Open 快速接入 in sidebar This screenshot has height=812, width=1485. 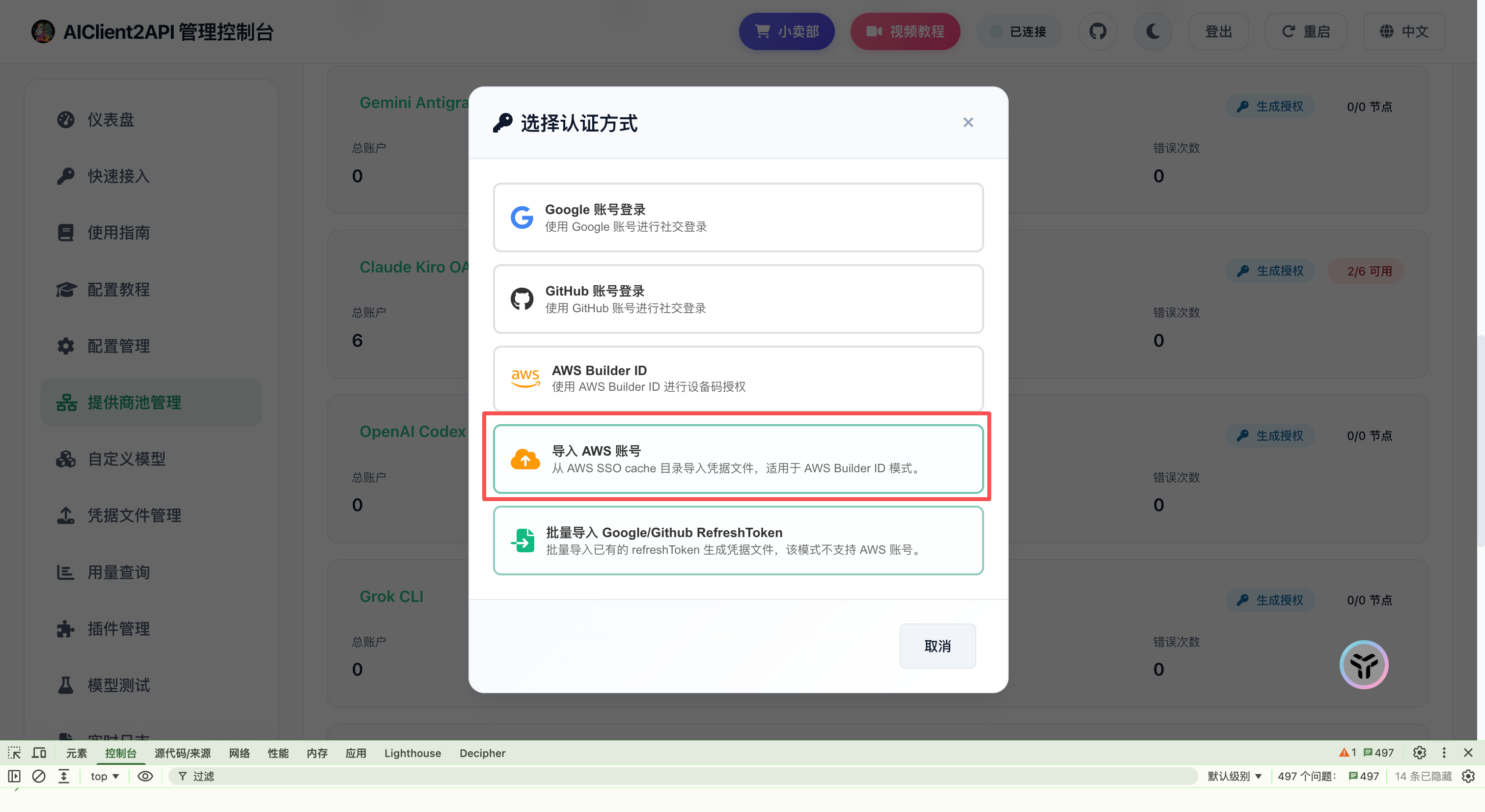coord(151,176)
